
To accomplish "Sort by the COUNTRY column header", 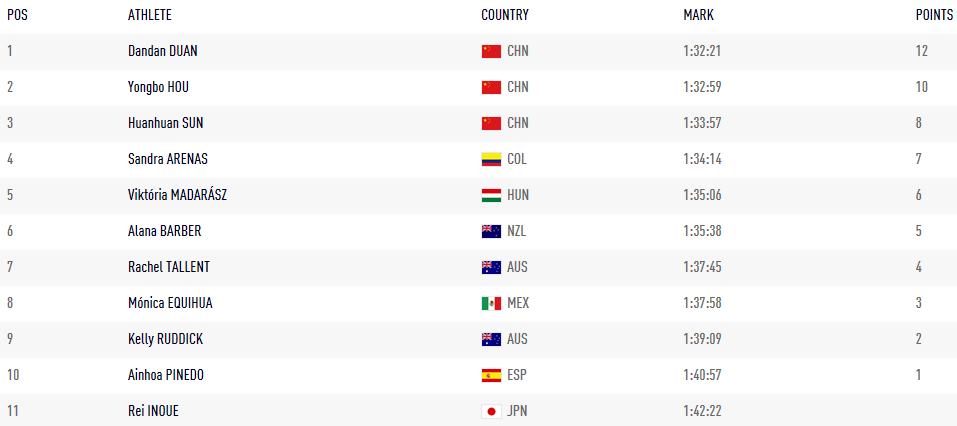I will click(x=505, y=16).
